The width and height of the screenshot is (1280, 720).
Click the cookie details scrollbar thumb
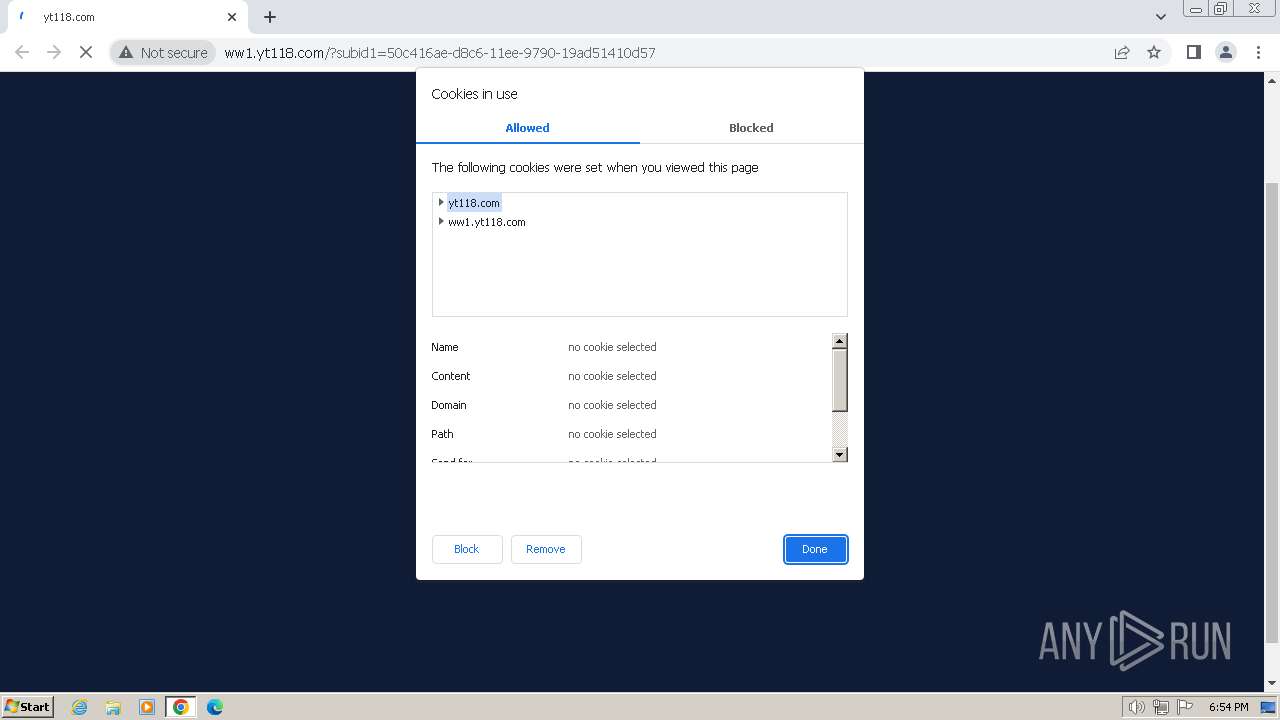coord(840,380)
